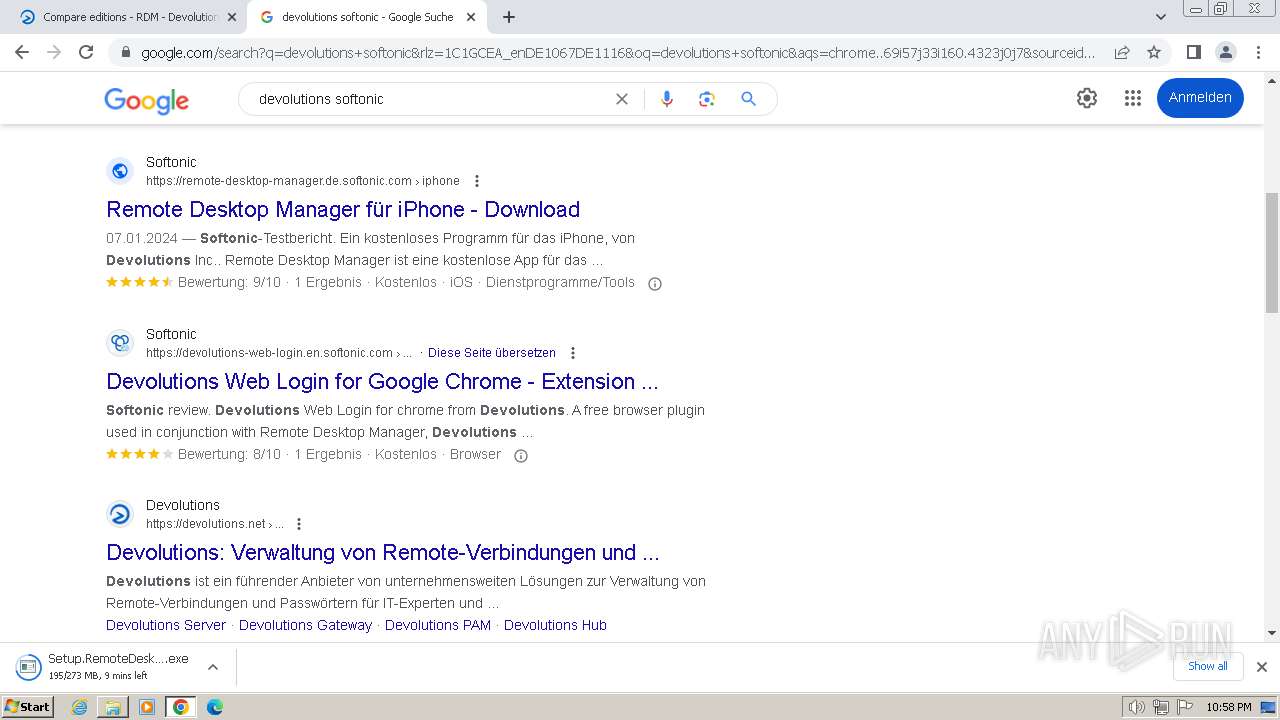The image size is (1280, 720).
Task: Open the Google apps grid
Action: [1132, 98]
